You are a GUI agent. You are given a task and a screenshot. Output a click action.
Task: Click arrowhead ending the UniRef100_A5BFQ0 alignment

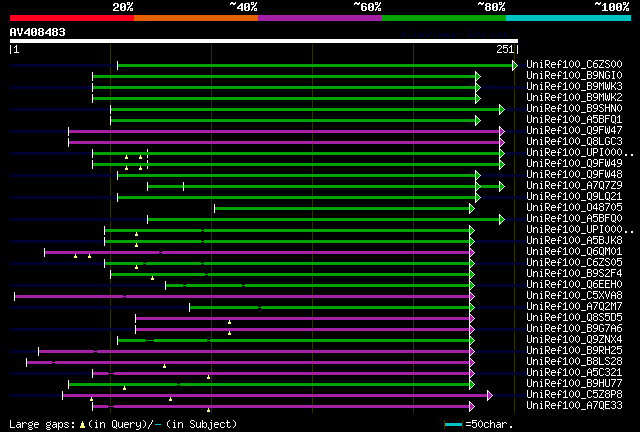[x=502, y=220]
